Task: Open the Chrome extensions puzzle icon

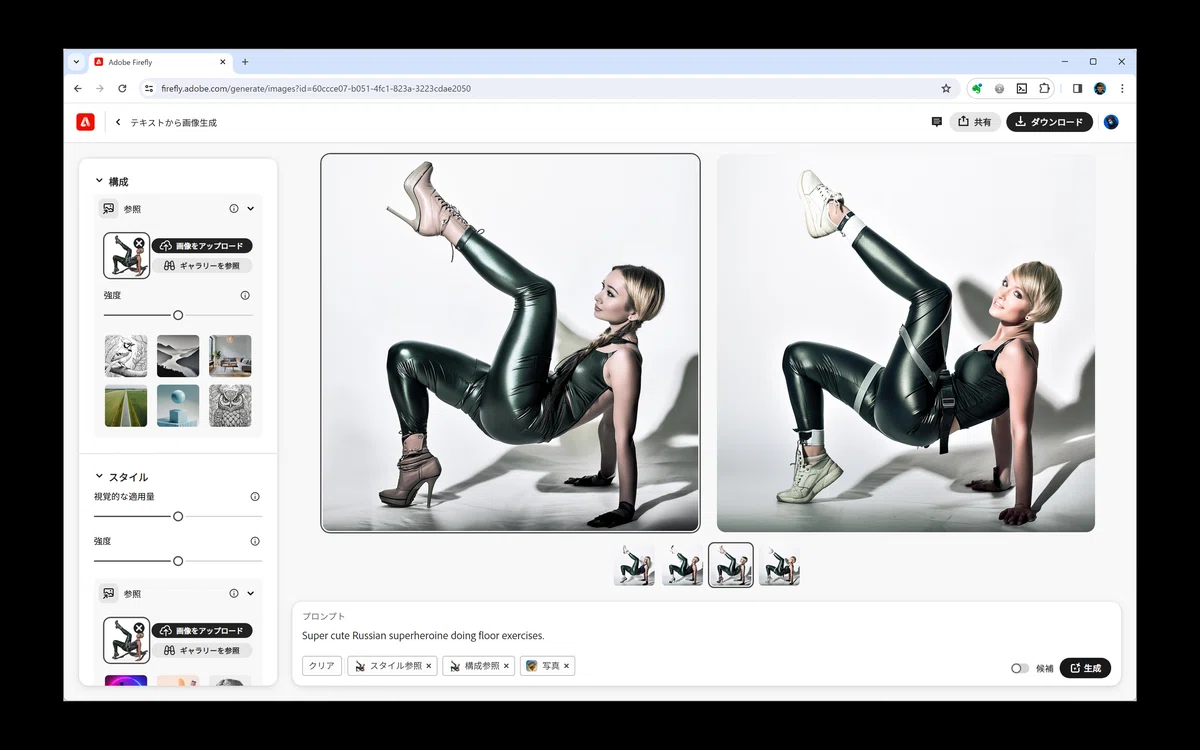Action: click(x=1044, y=88)
